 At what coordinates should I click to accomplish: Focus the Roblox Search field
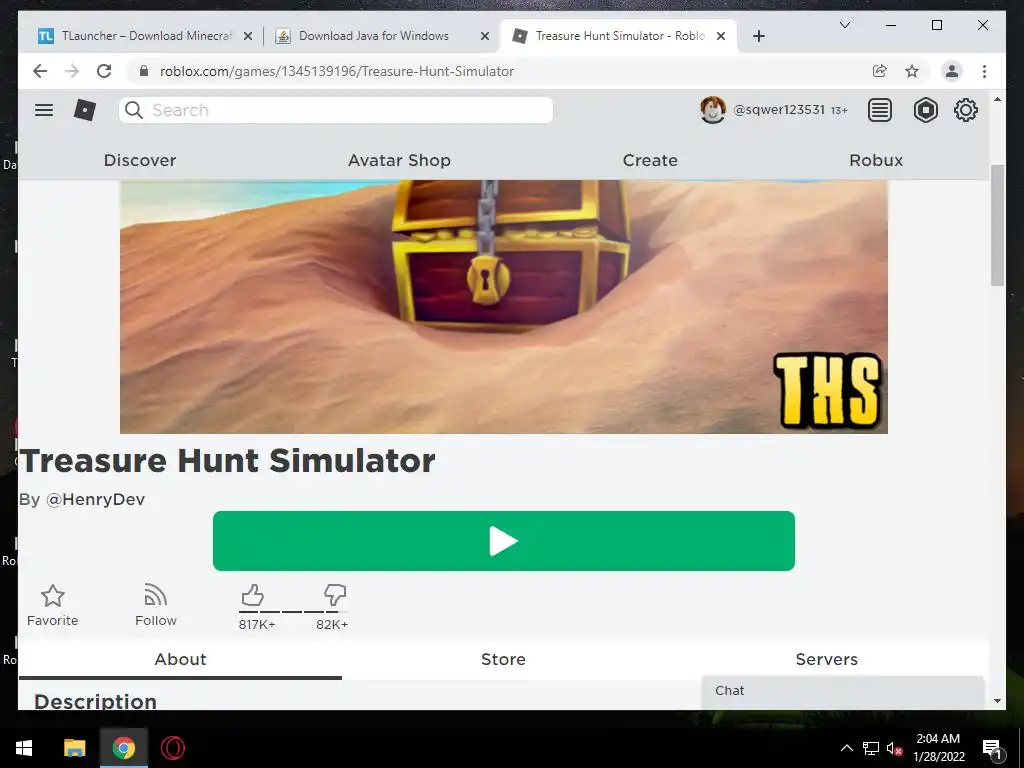[x=336, y=110]
